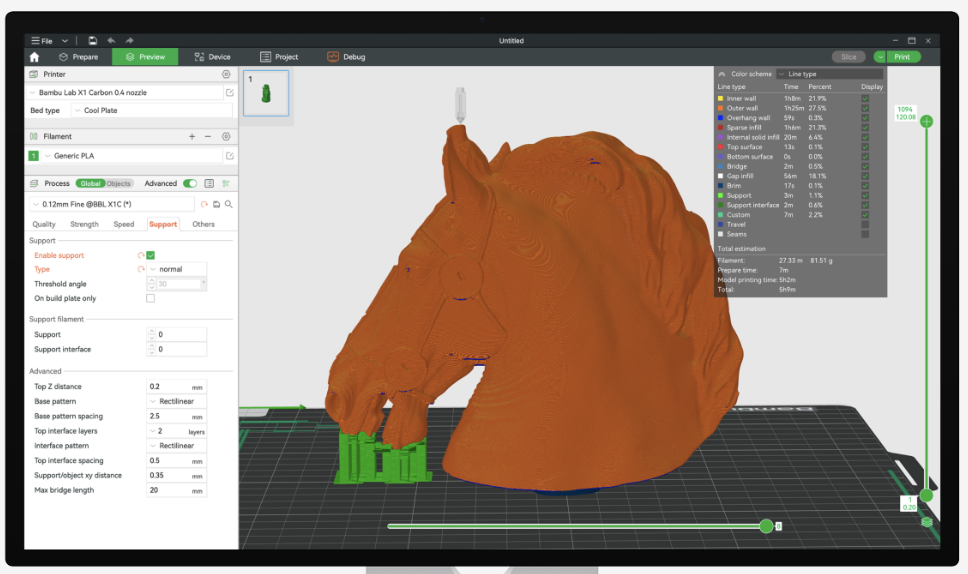This screenshot has width=968, height=574.
Task: Edit the Generic PLA filament preset
Action: 230,156
